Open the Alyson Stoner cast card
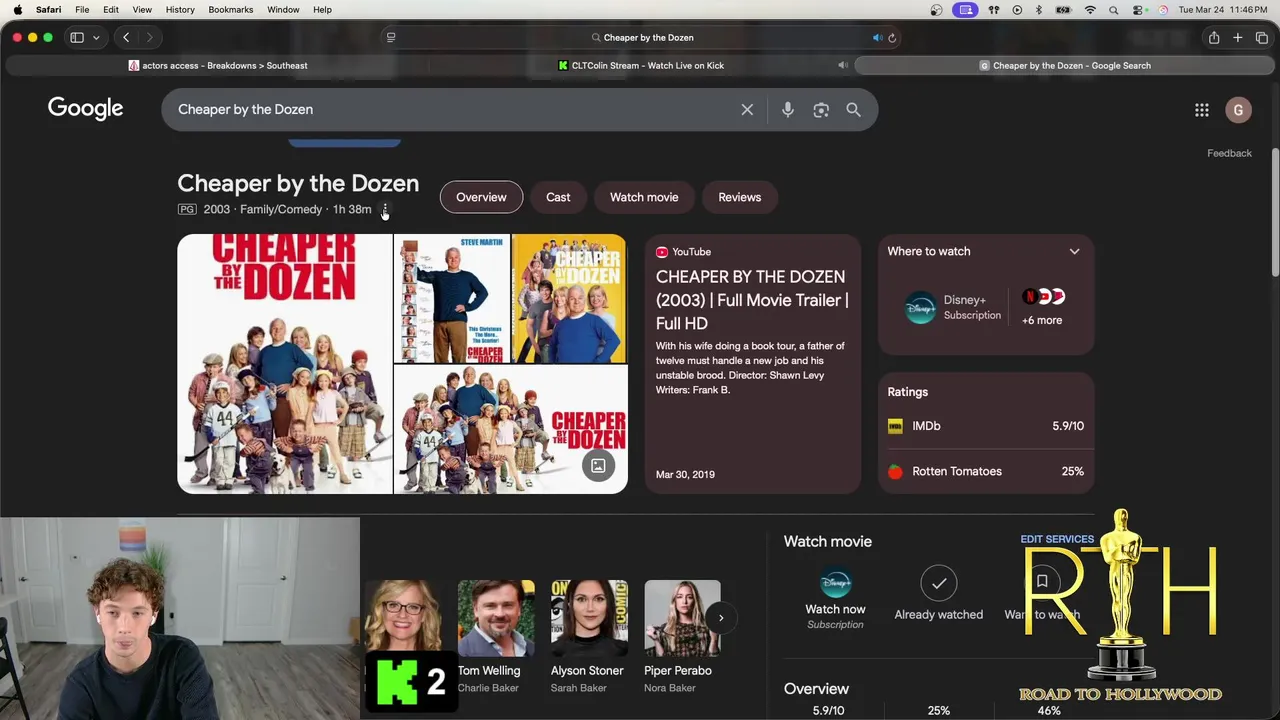 (589, 637)
